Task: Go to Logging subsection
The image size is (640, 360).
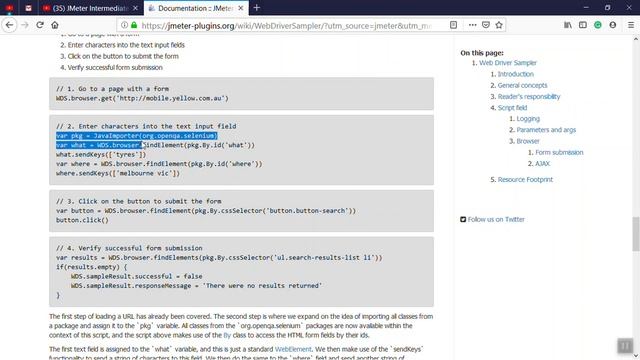Action: click(x=528, y=119)
